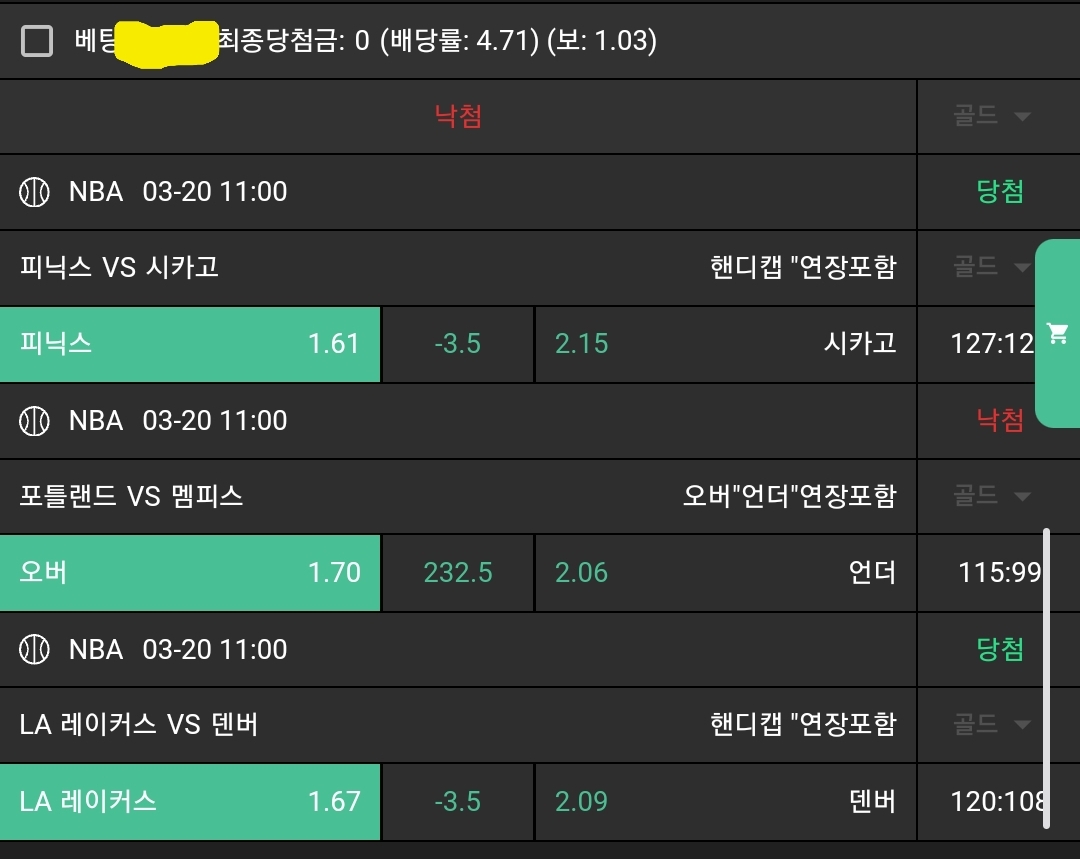Screen dimensions: 1080x859
Task: Expand 골드 dropdown for 포틀랜드 VS 멤피스
Action: pos(991,496)
